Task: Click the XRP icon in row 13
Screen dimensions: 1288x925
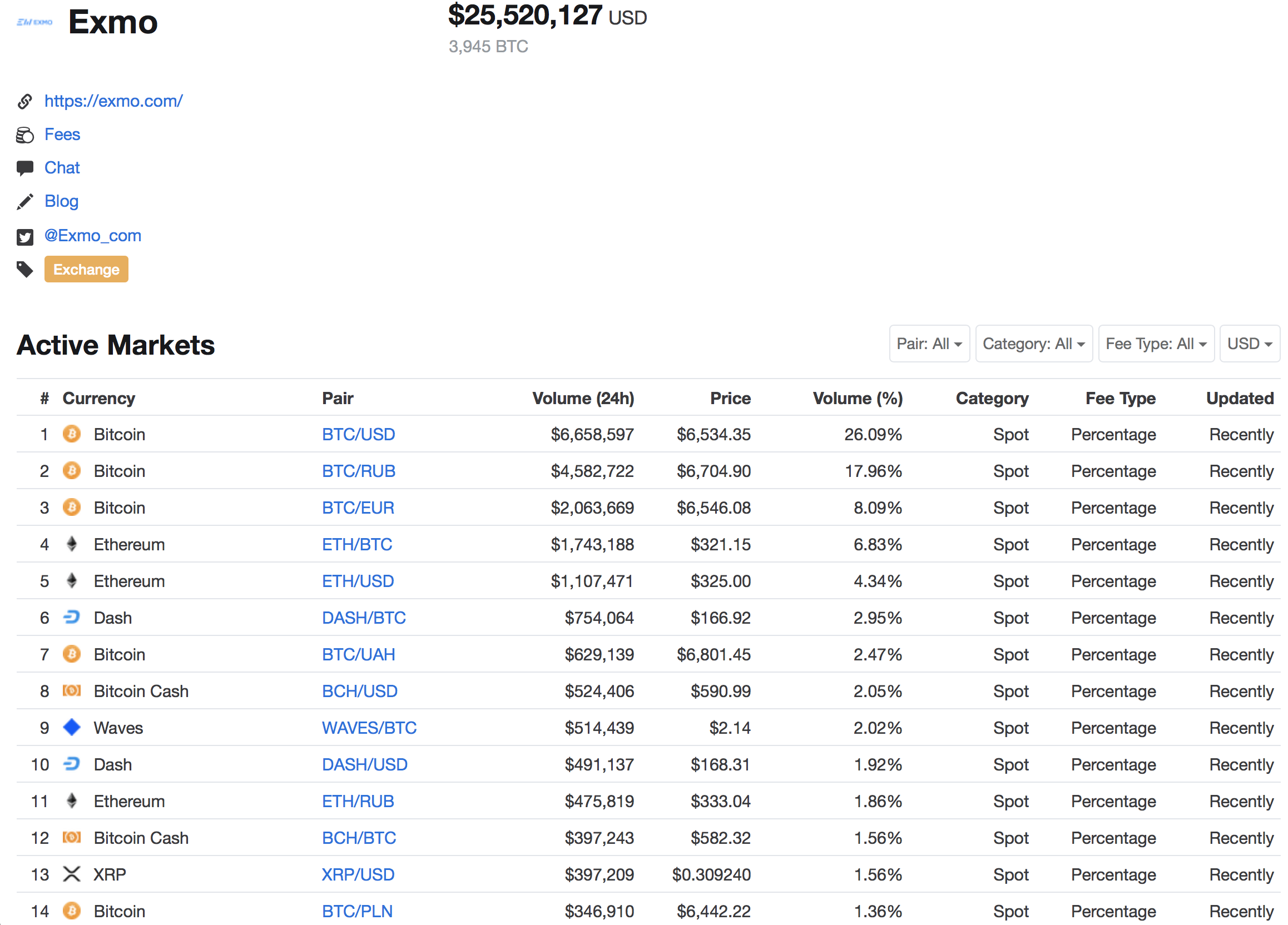Action: point(72,874)
